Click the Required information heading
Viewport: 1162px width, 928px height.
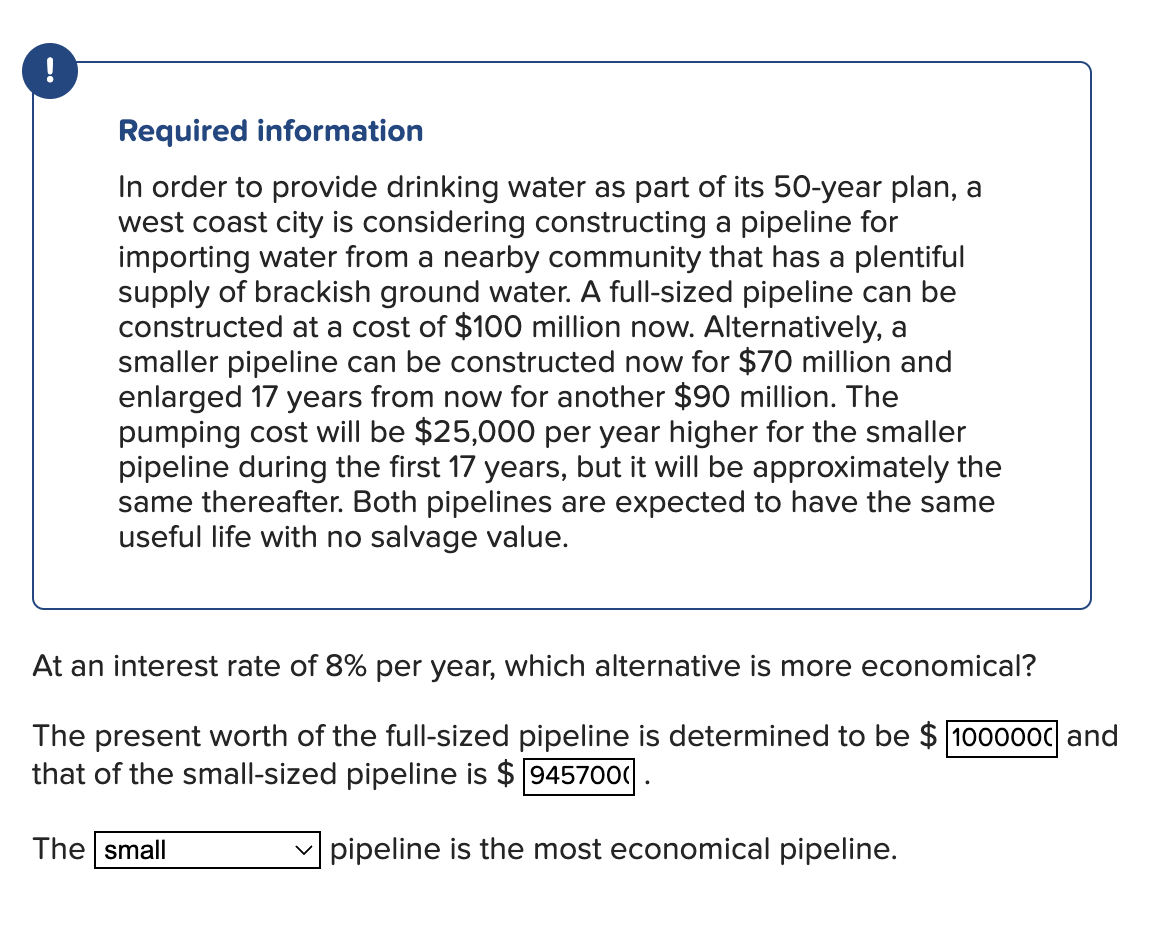tap(270, 131)
